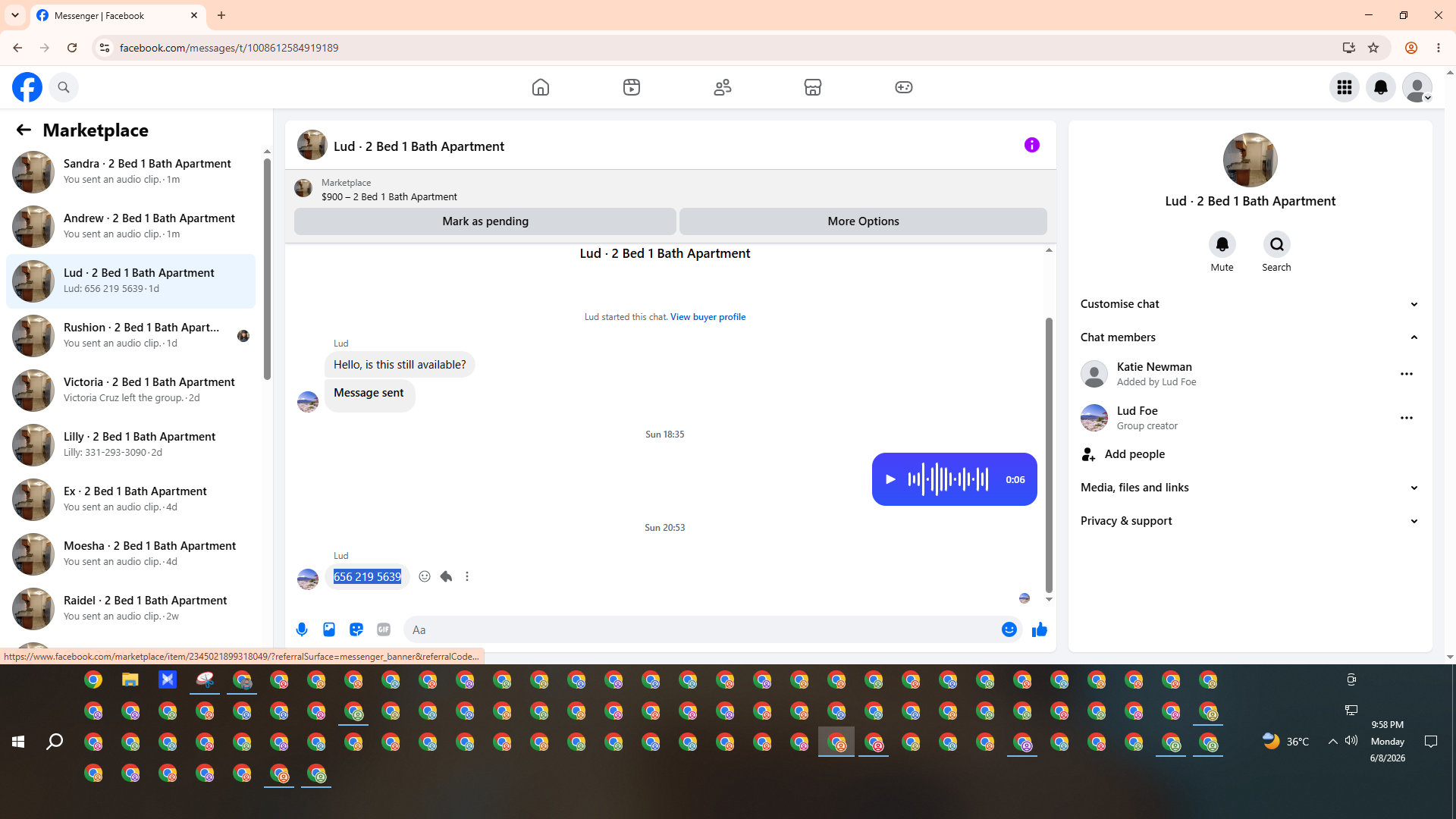Screen dimensions: 1456x819
Task: Open Moesha's 2 Bed 1 Bath Apartment chat
Action: (130, 554)
